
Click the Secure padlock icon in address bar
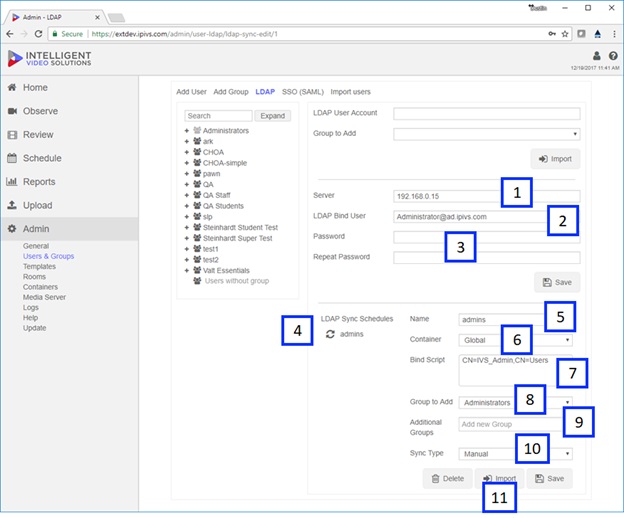click(55, 34)
